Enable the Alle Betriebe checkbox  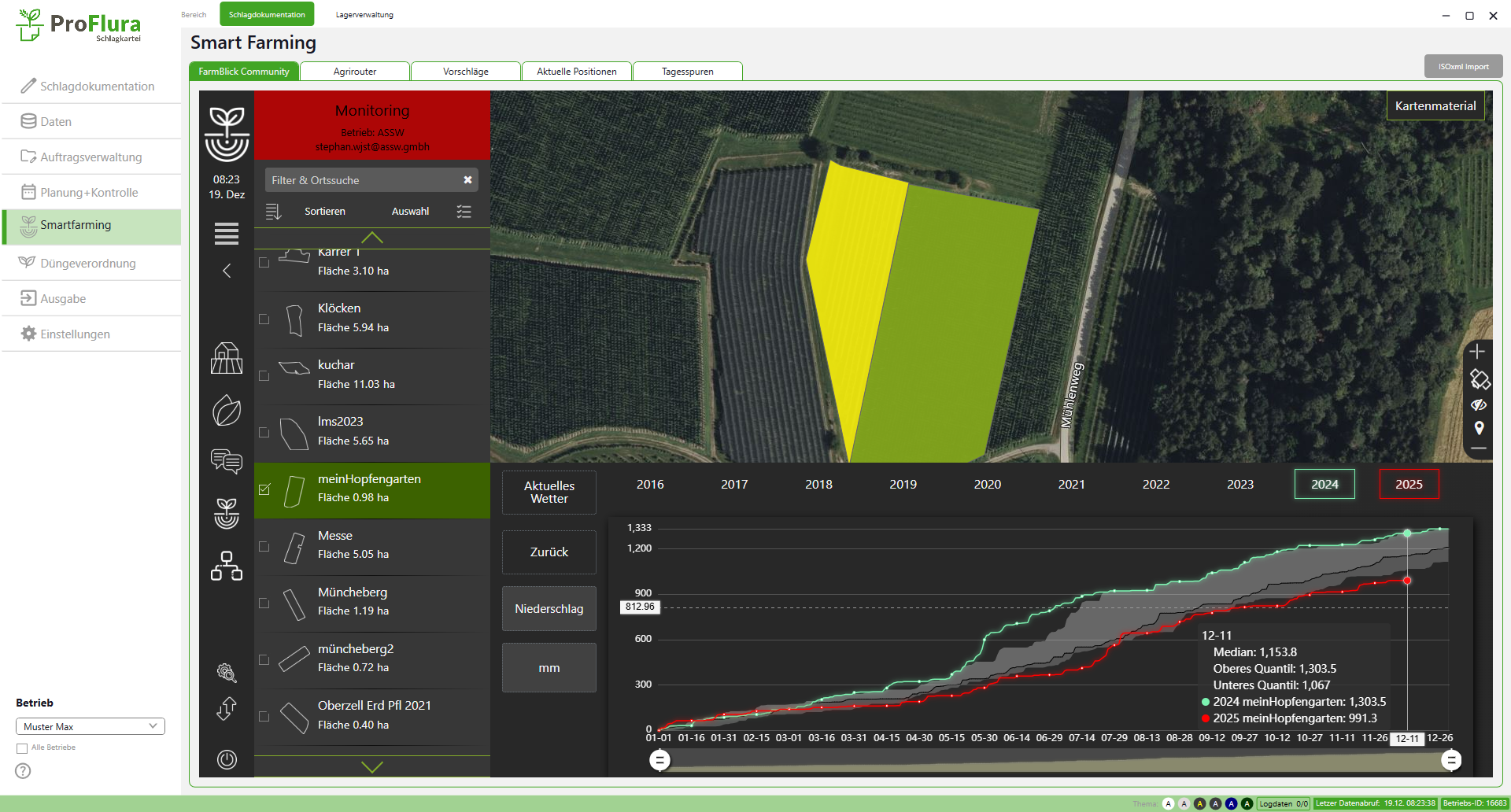[22, 748]
